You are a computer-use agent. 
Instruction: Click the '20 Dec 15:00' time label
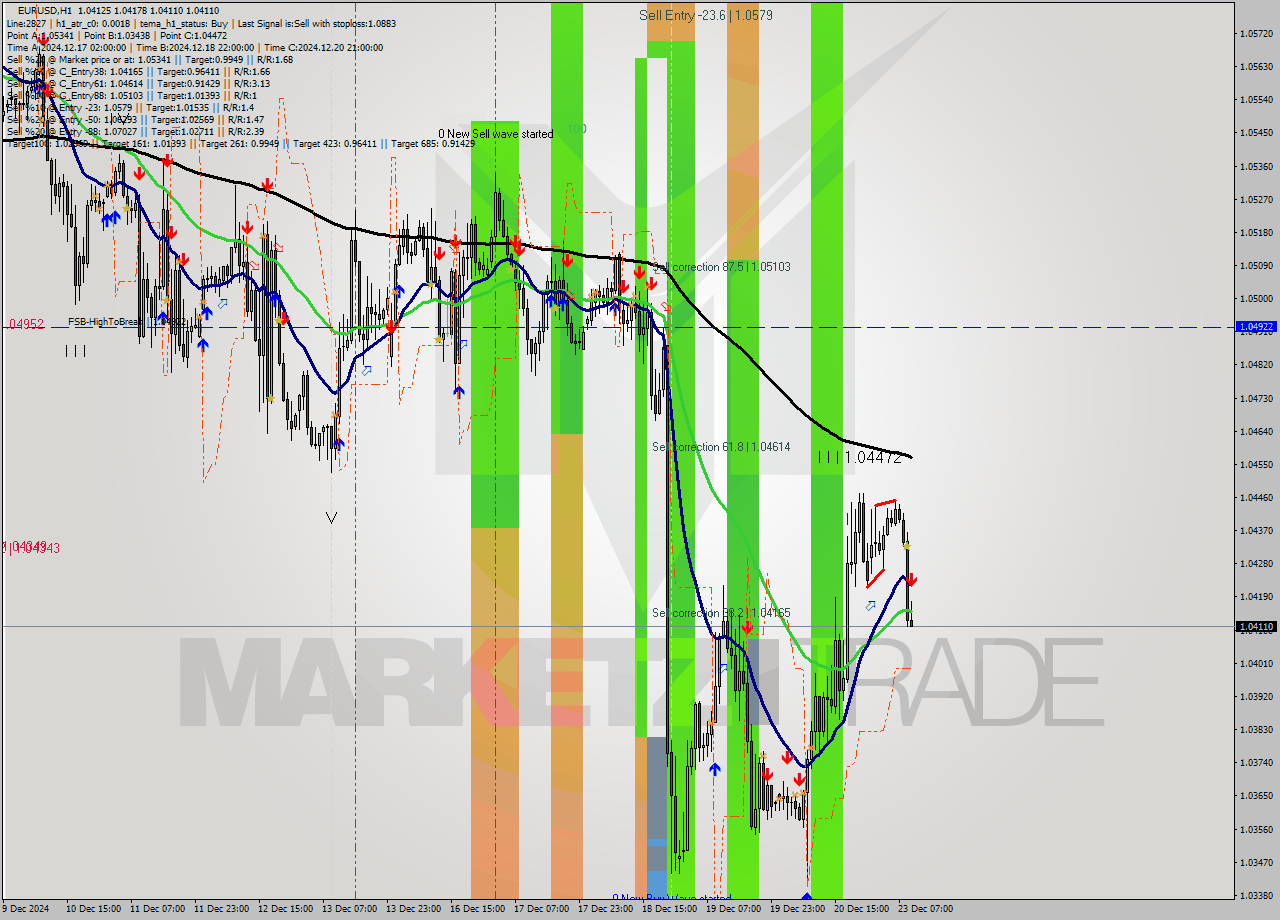pyautogui.click(x=863, y=909)
